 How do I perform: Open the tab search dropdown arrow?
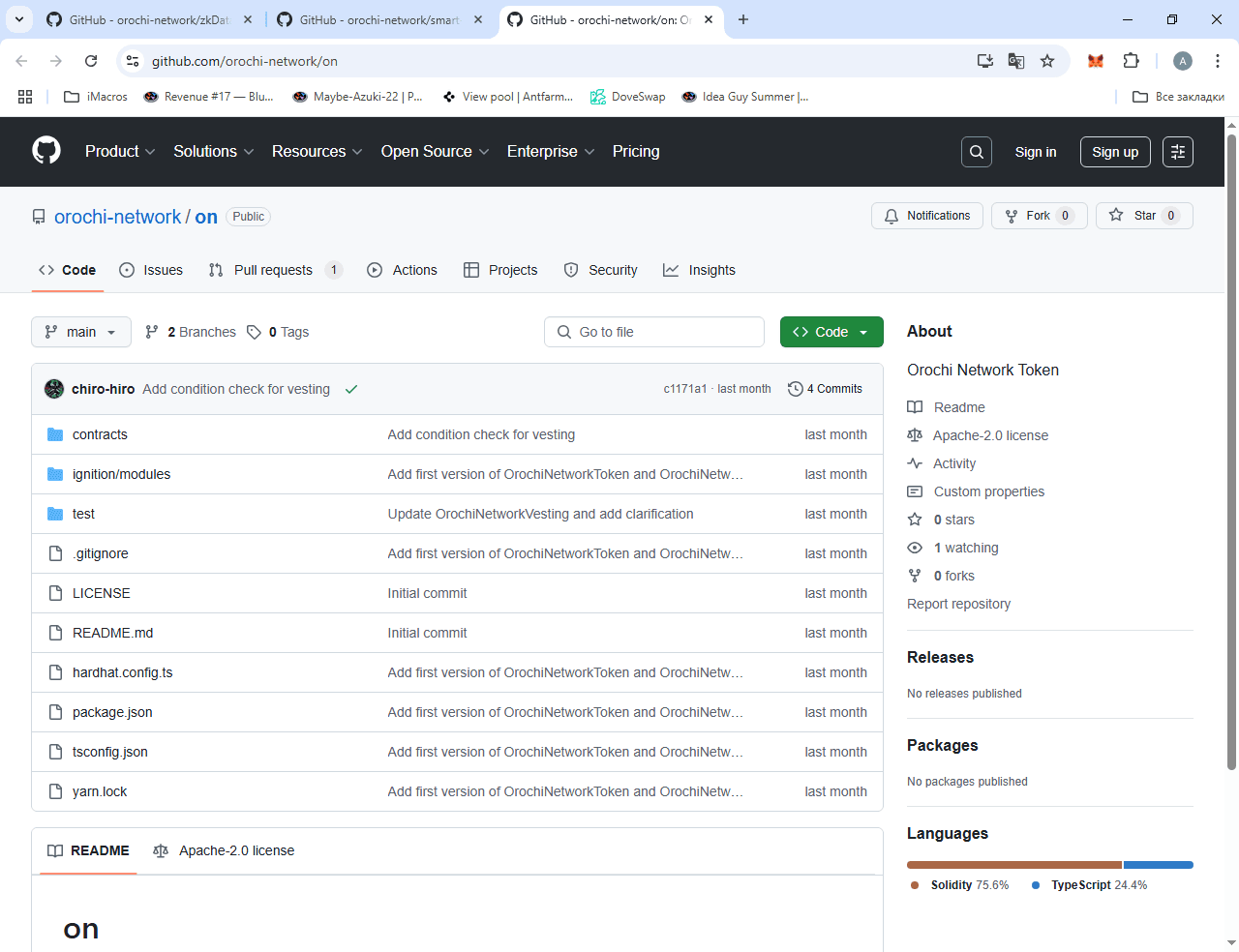[x=19, y=19]
